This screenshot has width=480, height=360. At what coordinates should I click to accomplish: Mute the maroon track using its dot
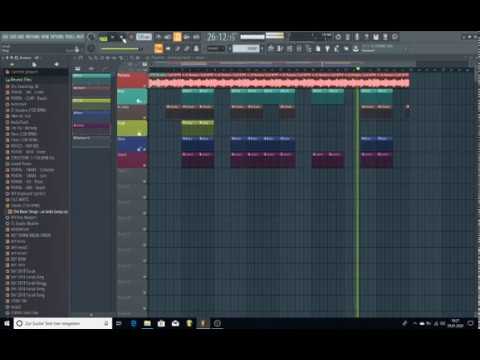pyautogui.click(x=145, y=165)
